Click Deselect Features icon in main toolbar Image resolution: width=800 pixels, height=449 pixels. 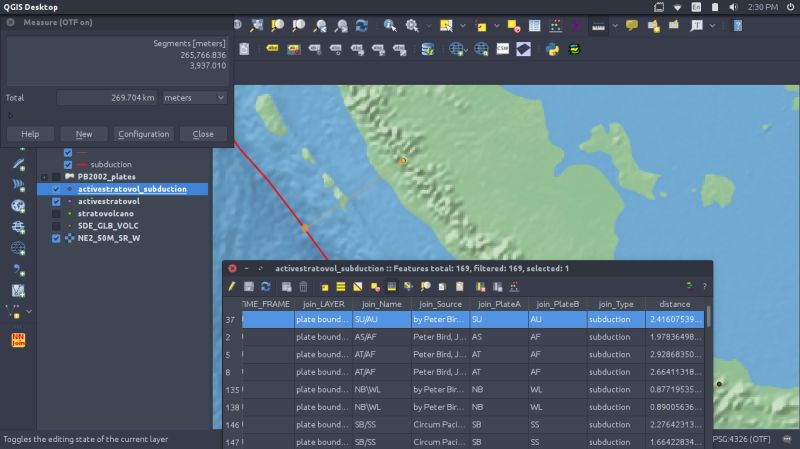click(513, 26)
